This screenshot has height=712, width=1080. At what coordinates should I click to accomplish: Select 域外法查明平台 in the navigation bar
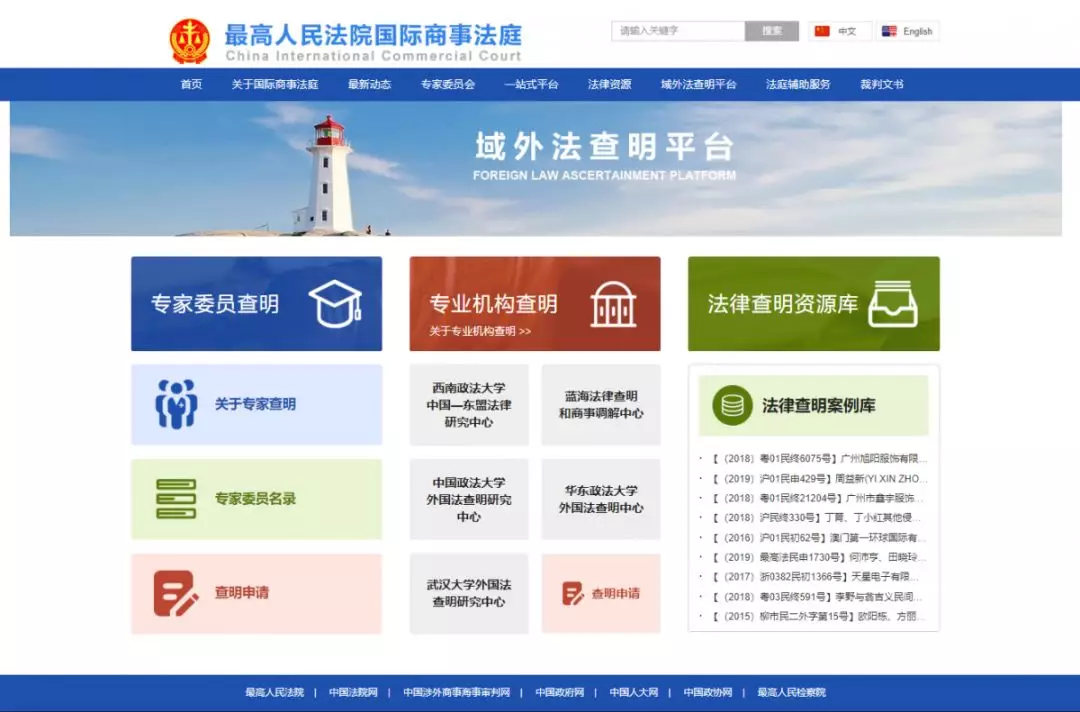click(698, 85)
